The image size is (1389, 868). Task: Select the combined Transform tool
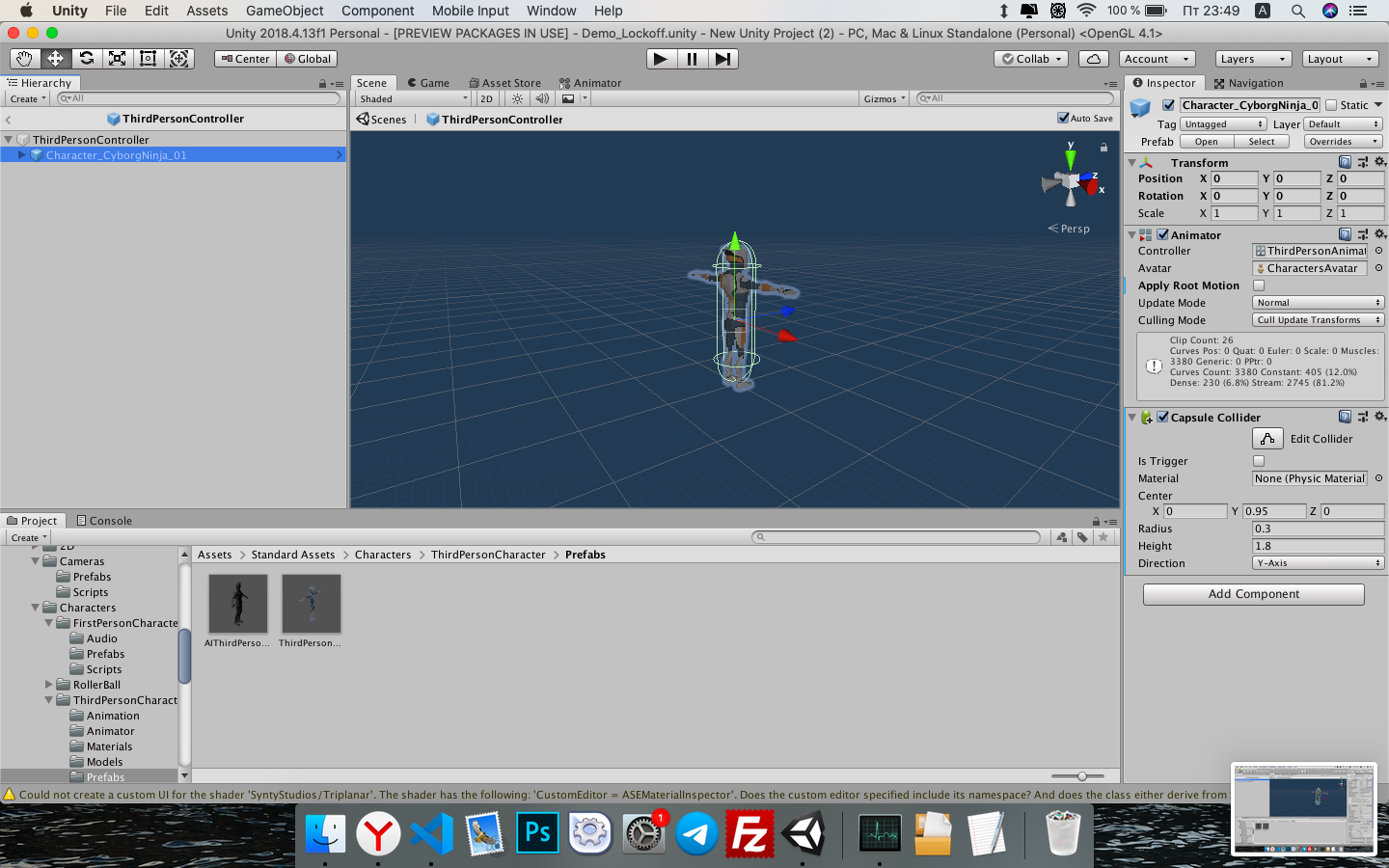click(x=178, y=59)
